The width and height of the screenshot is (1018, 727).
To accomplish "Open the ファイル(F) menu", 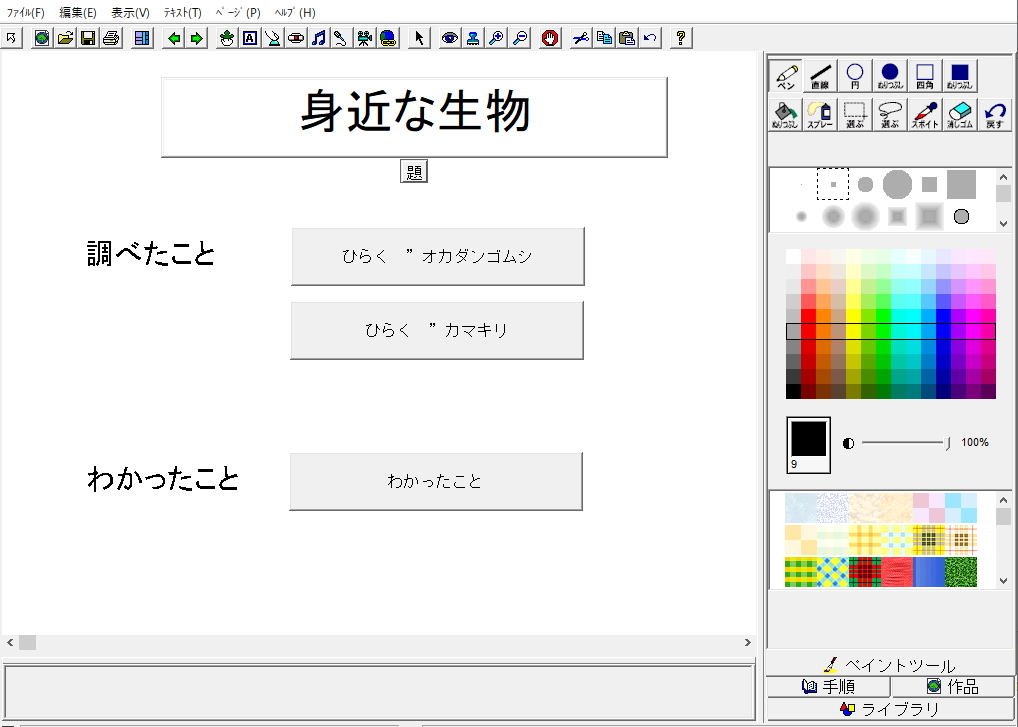I will [x=26, y=13].
